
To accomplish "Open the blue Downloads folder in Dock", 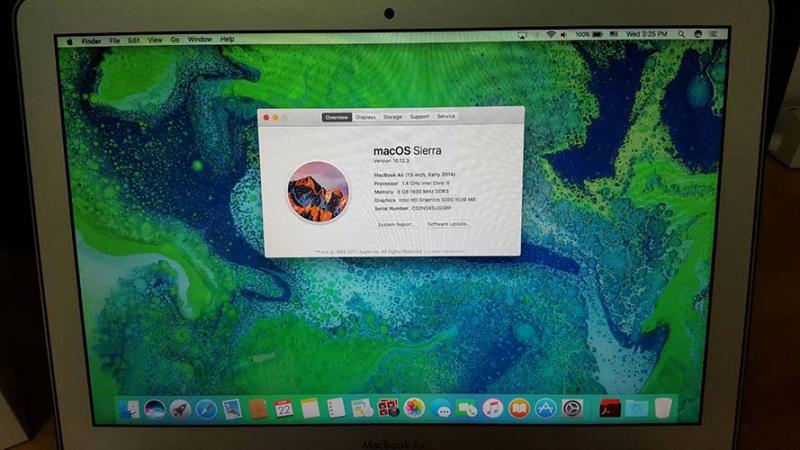I will coord(636,408).
